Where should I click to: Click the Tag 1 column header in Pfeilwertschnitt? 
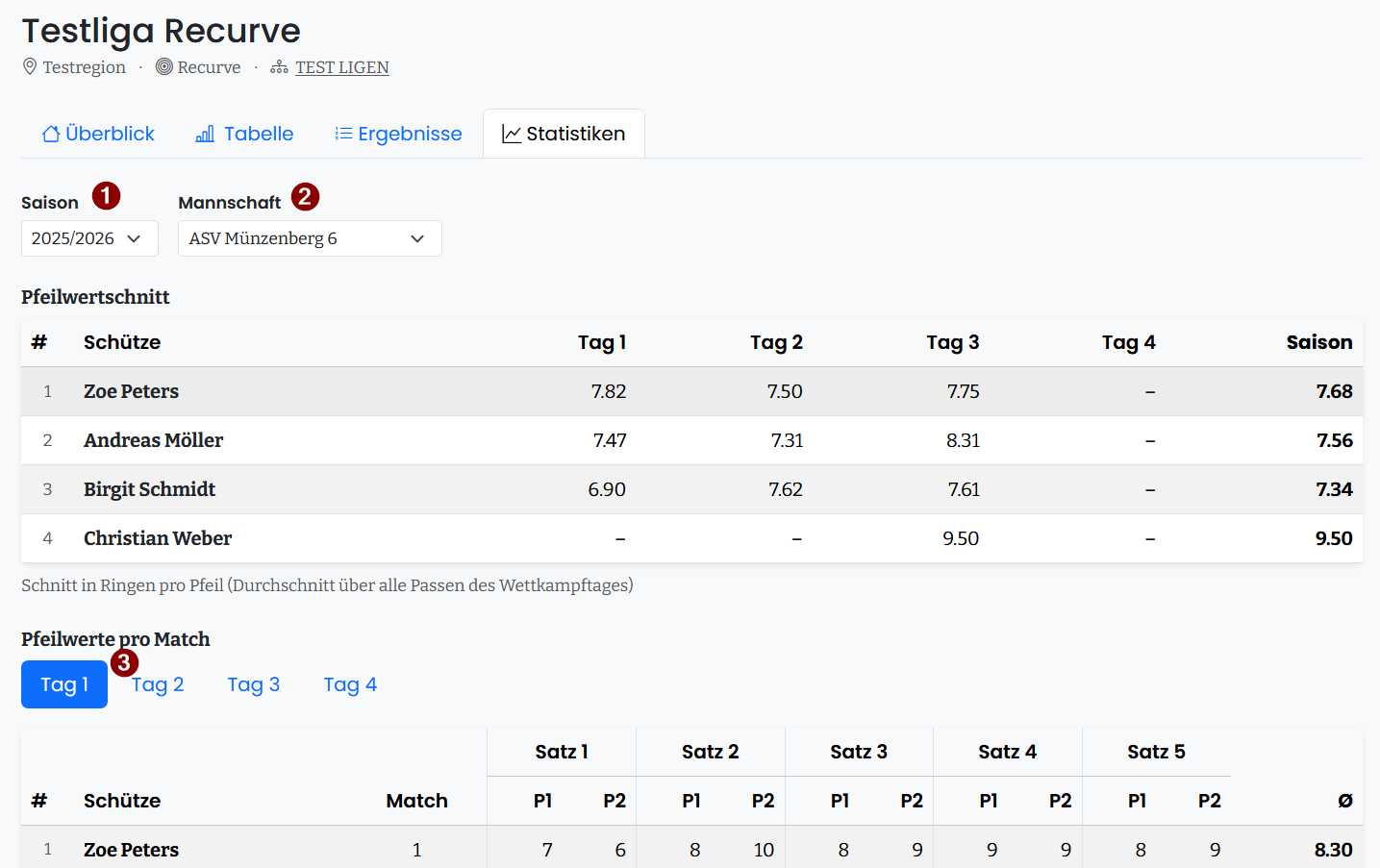click(x=602, y=342)
